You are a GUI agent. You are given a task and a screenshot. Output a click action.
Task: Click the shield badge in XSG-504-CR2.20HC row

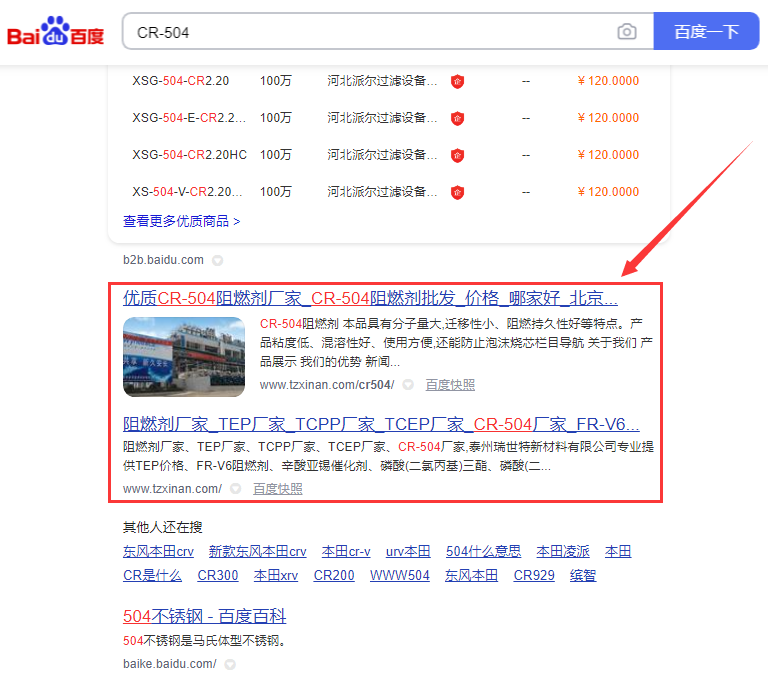[x=457, y=155]
